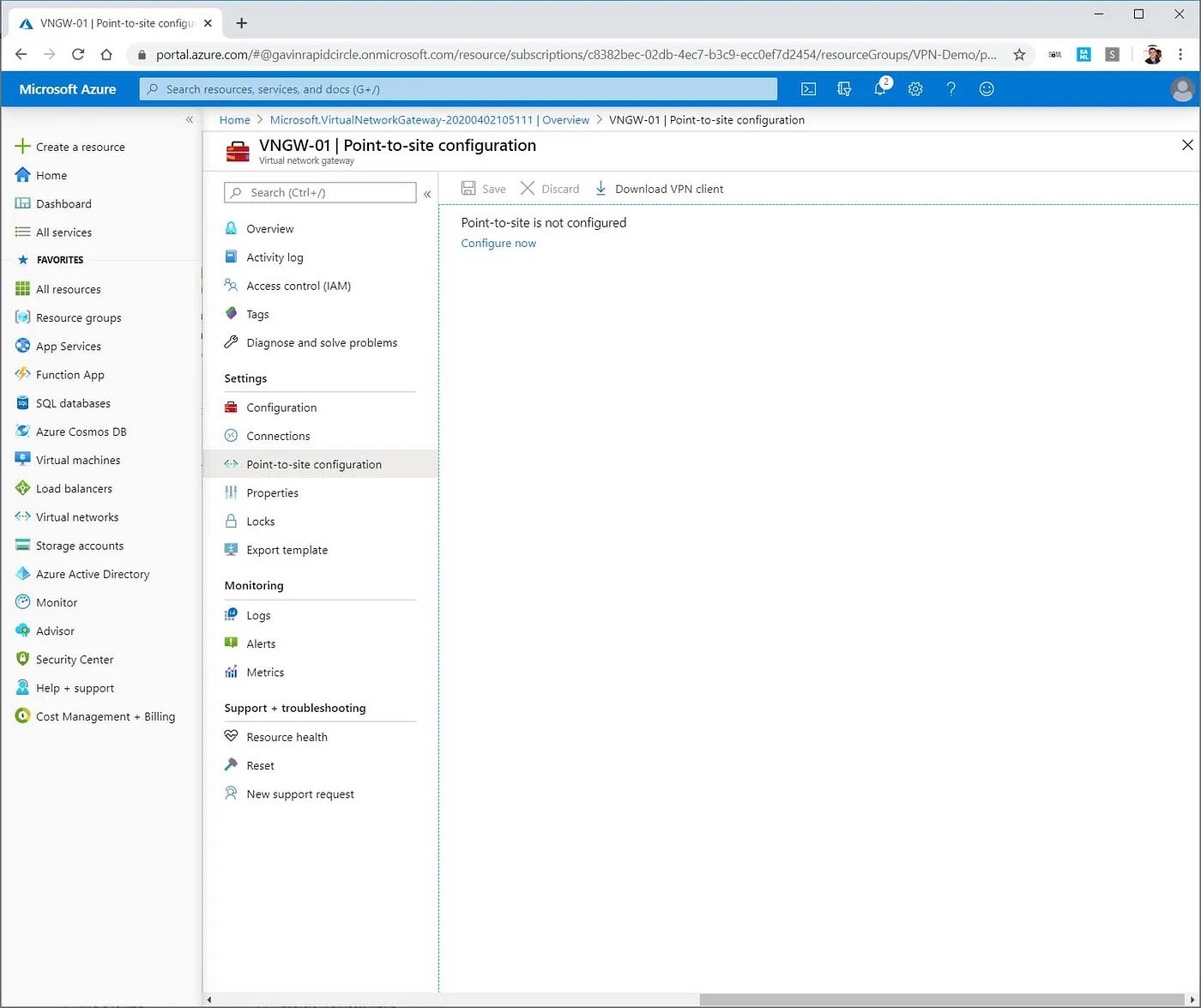Open Diagnose and solve problems

[320, 342]
